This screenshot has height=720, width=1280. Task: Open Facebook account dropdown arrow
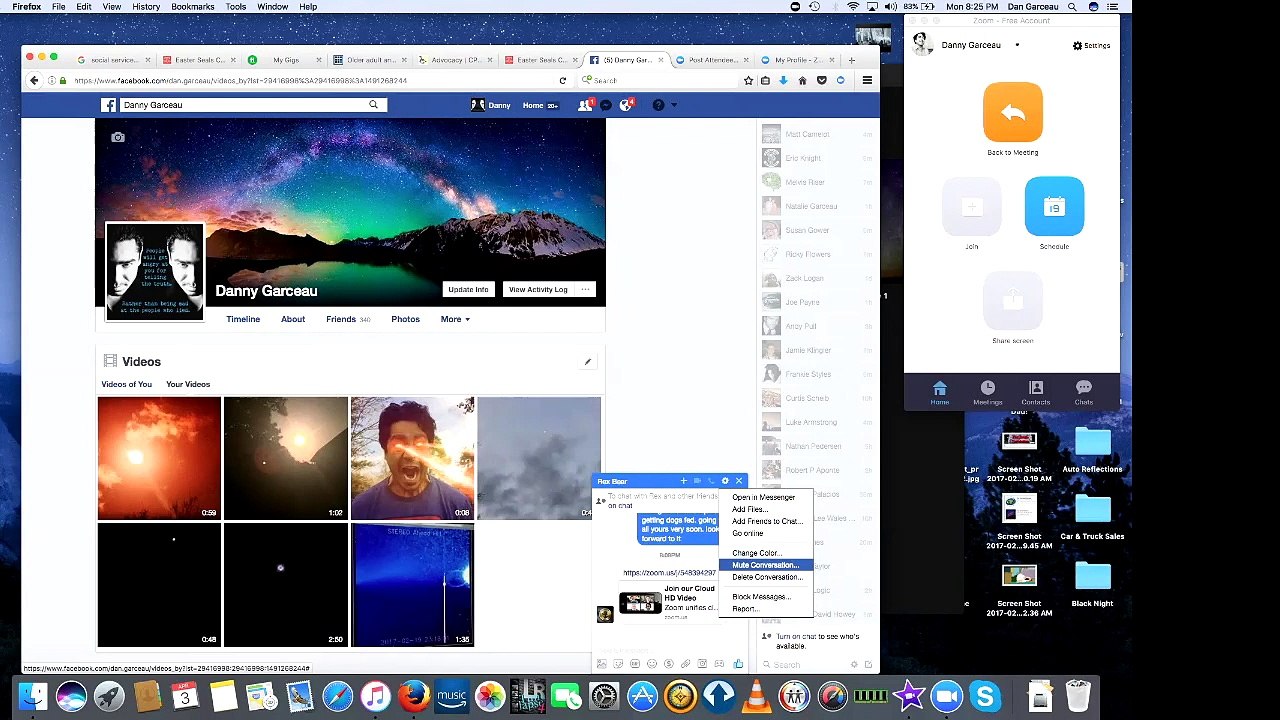pos(674,105)
